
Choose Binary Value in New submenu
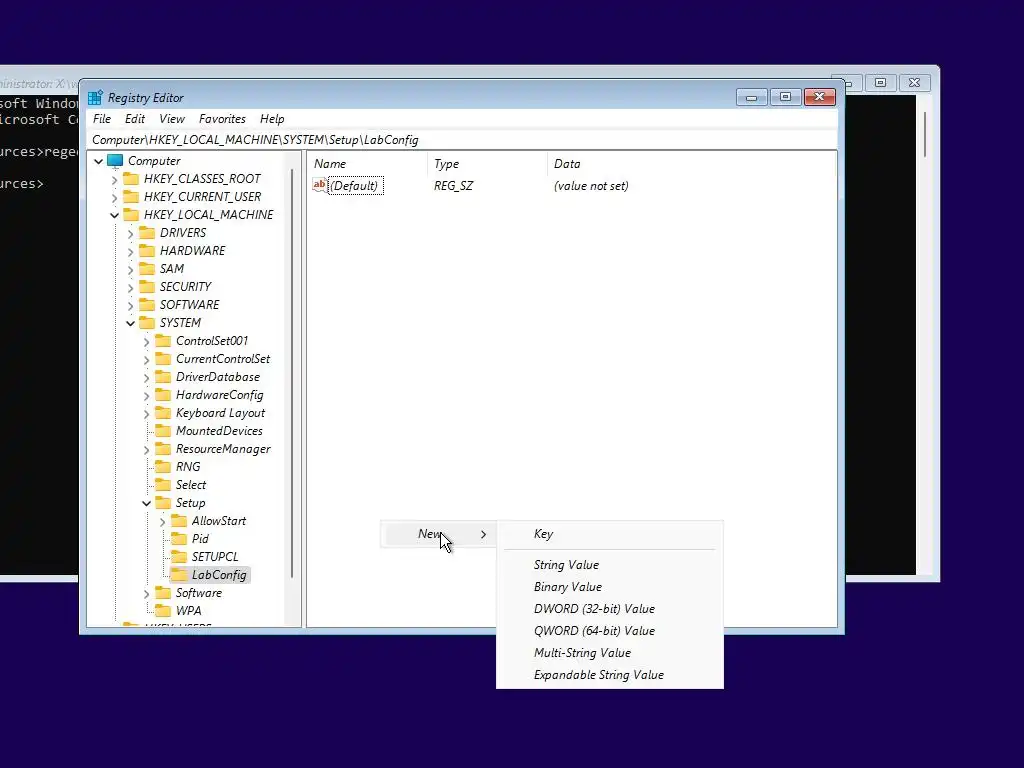[609, 587]
